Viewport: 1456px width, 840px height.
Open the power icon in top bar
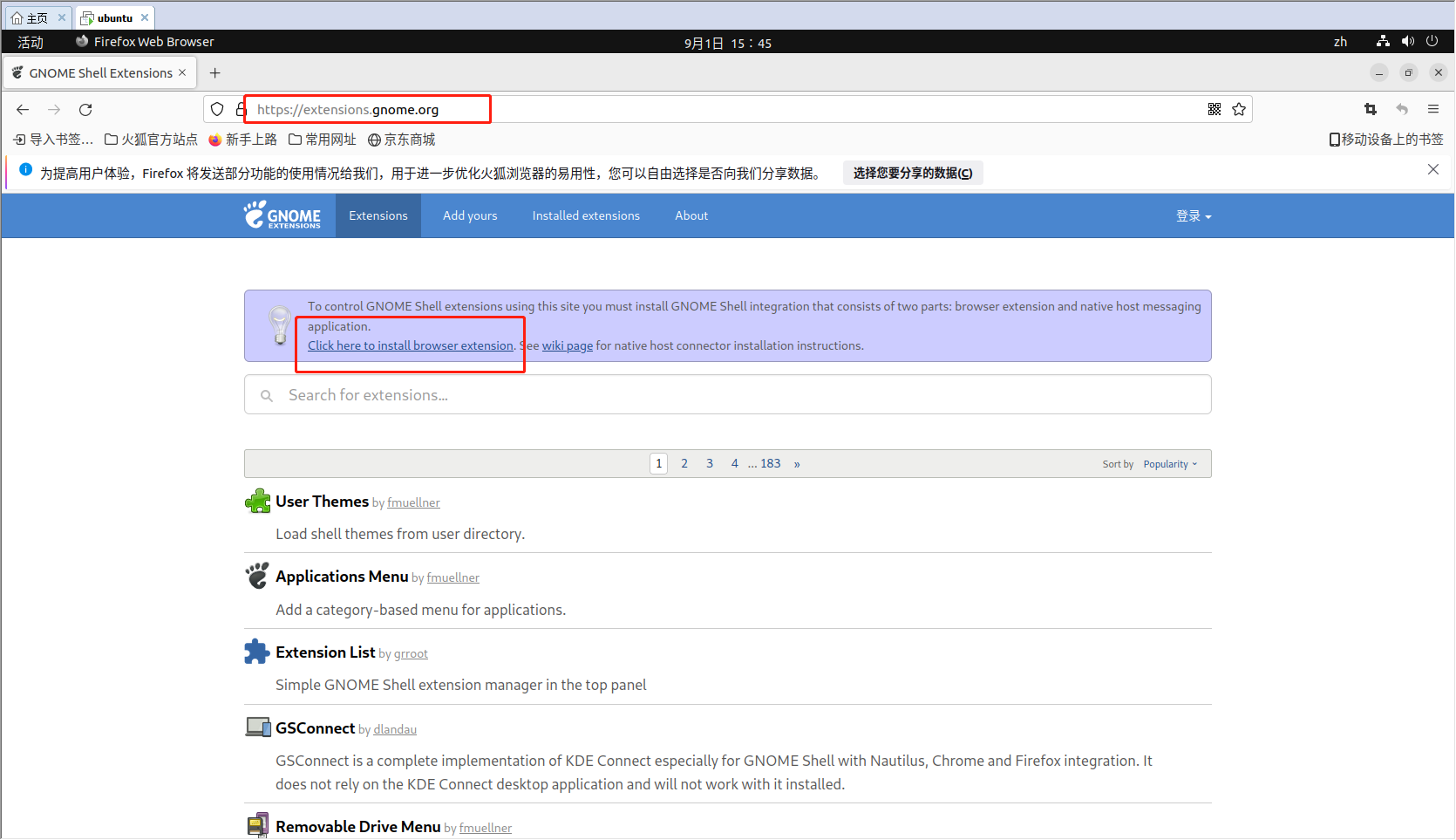1432,41
